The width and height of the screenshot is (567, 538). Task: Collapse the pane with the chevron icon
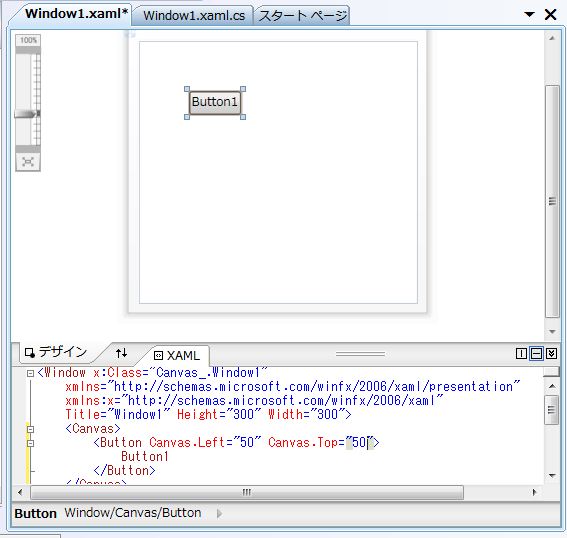coord(551,353)
